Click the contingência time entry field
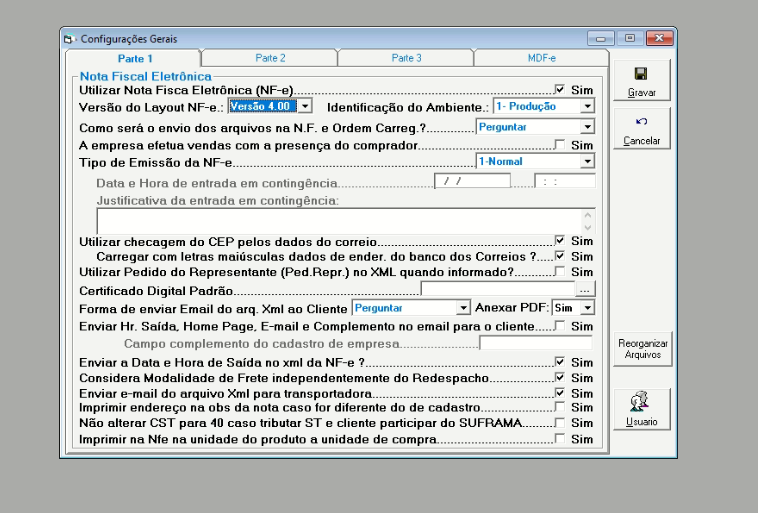Viewport: 758px width, 513px height. [565, 181]
